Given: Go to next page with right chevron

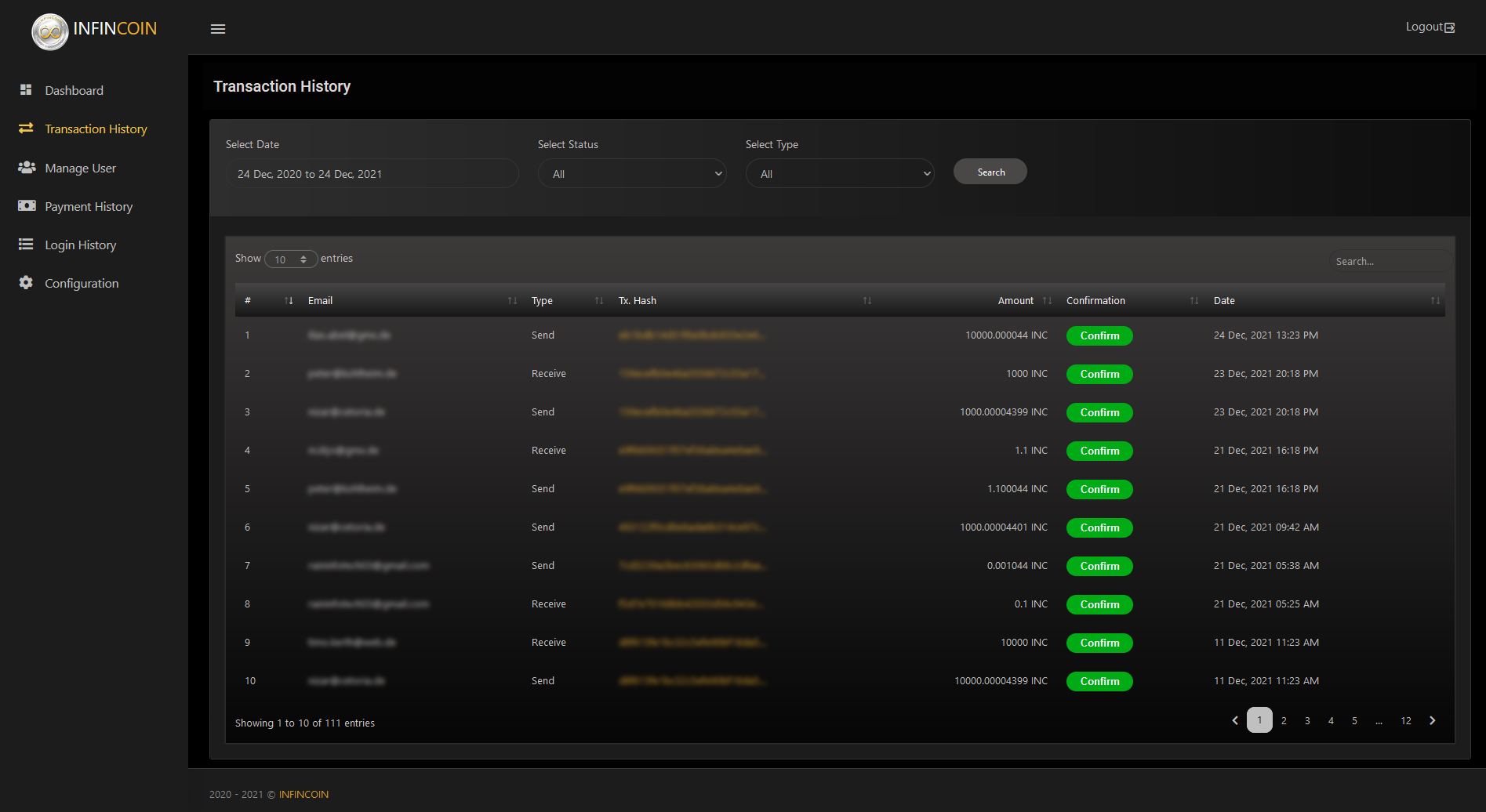Looking at the screenshot, I should coord(1432,720).
